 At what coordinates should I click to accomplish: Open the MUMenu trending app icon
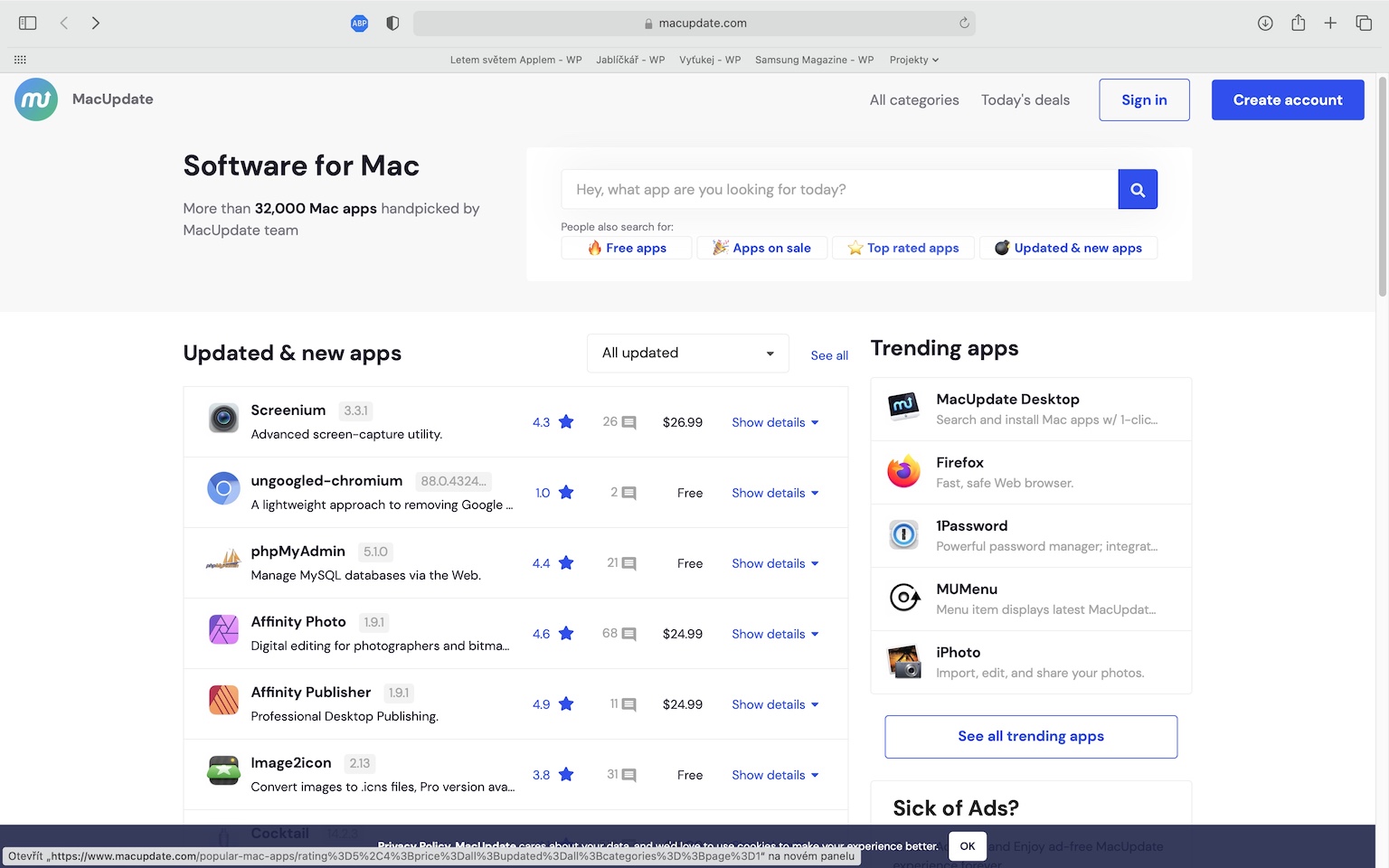coord(903,598)
